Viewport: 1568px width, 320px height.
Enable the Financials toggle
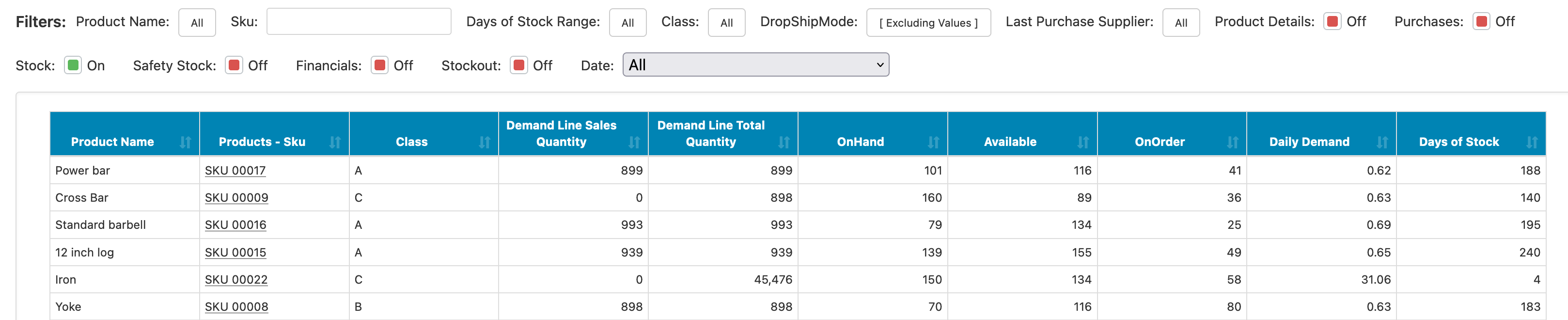tap(380, 65)
